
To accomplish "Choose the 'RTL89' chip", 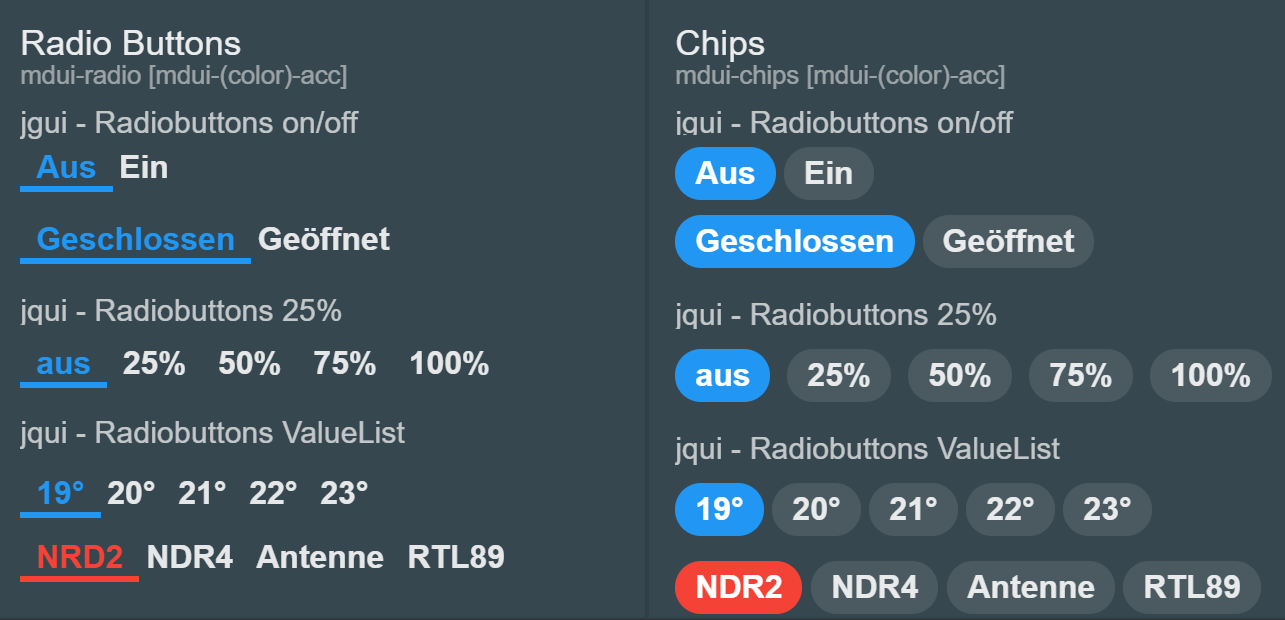I will click(1192, 587).
